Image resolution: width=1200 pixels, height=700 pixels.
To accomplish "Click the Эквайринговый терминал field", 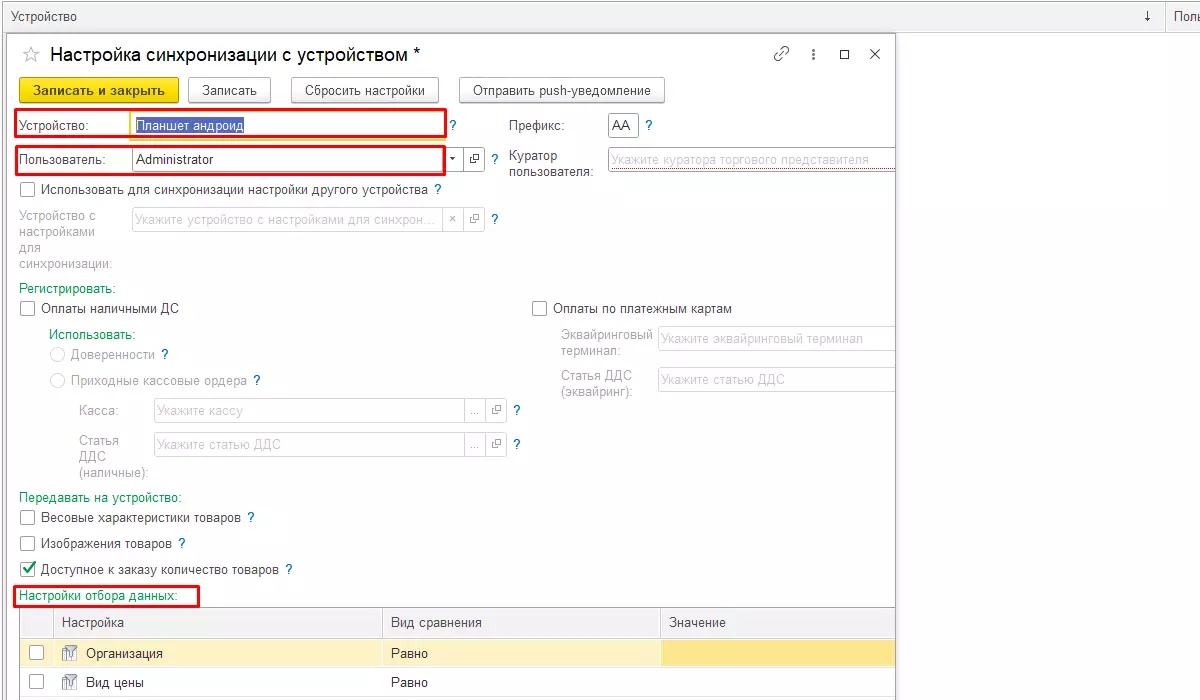I will (x=776, y=339).
